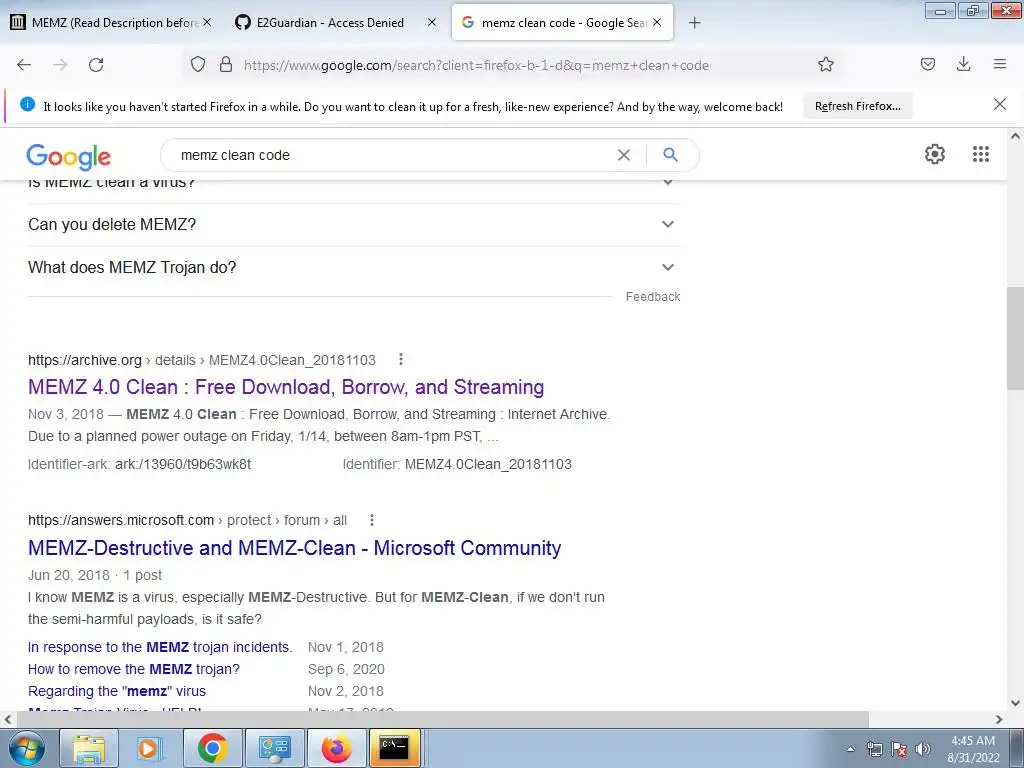Open more options for archive.org result
Image resolution: width=1024 pixels, height=768 pixels.
pyautogui.click(x=401, y=359)
